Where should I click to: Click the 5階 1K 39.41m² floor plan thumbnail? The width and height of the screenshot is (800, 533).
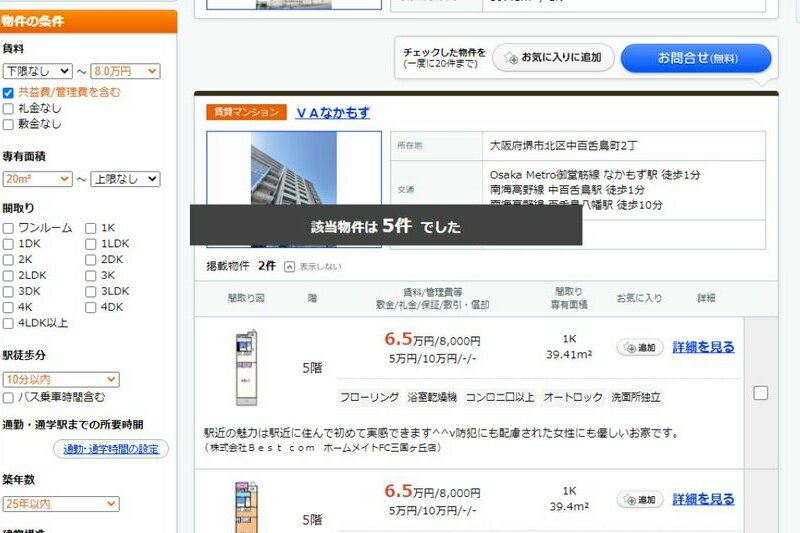tap(246, 368)
